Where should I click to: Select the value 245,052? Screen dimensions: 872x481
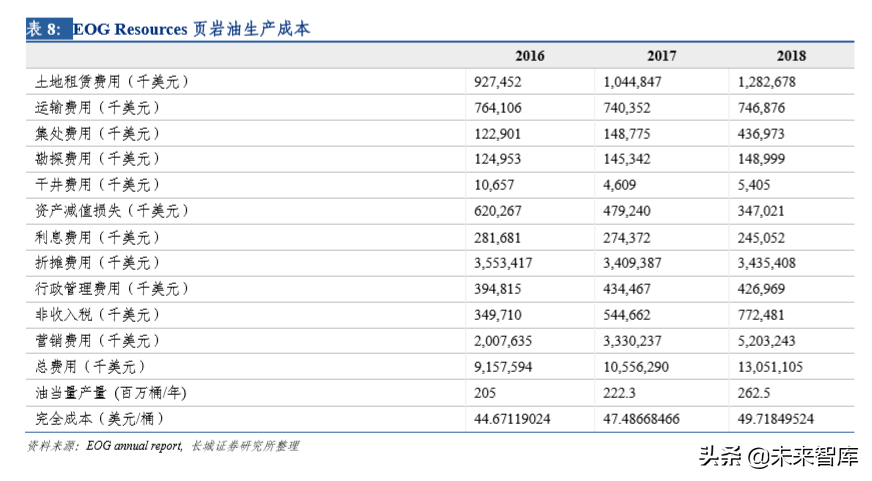(x=761, y=238)
